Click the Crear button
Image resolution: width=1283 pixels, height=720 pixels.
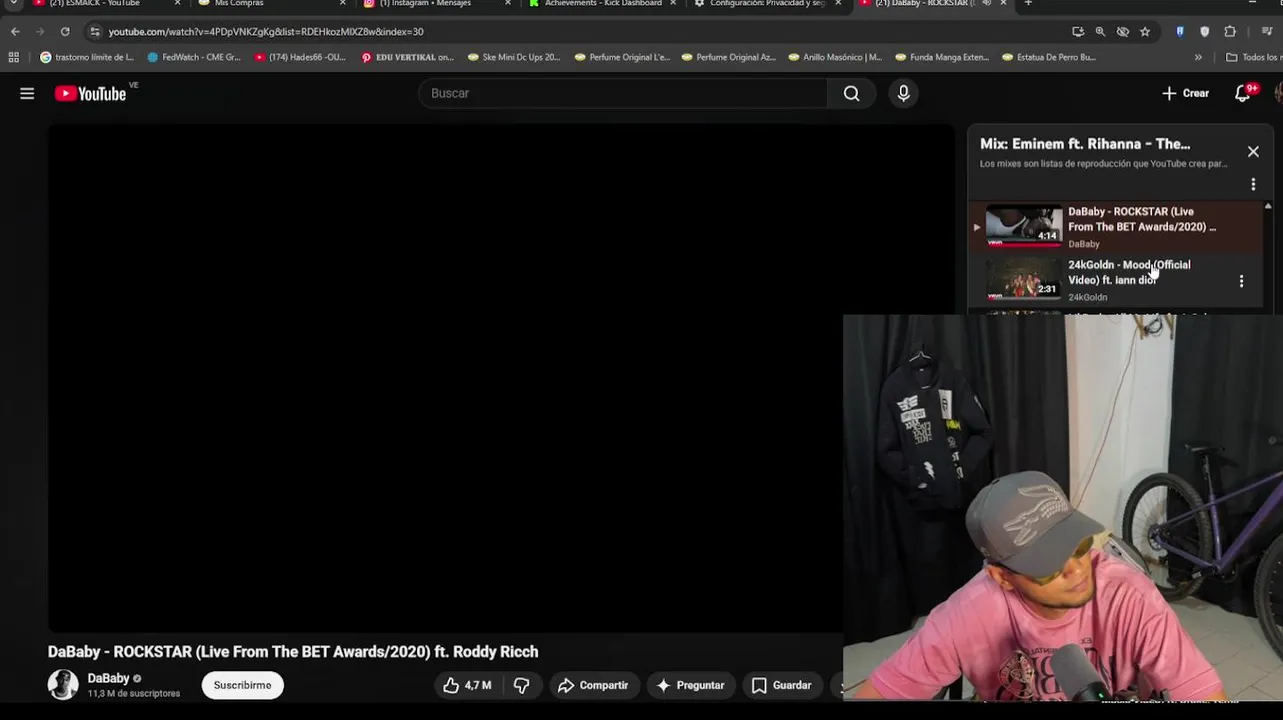click(x=1185, y=93)
